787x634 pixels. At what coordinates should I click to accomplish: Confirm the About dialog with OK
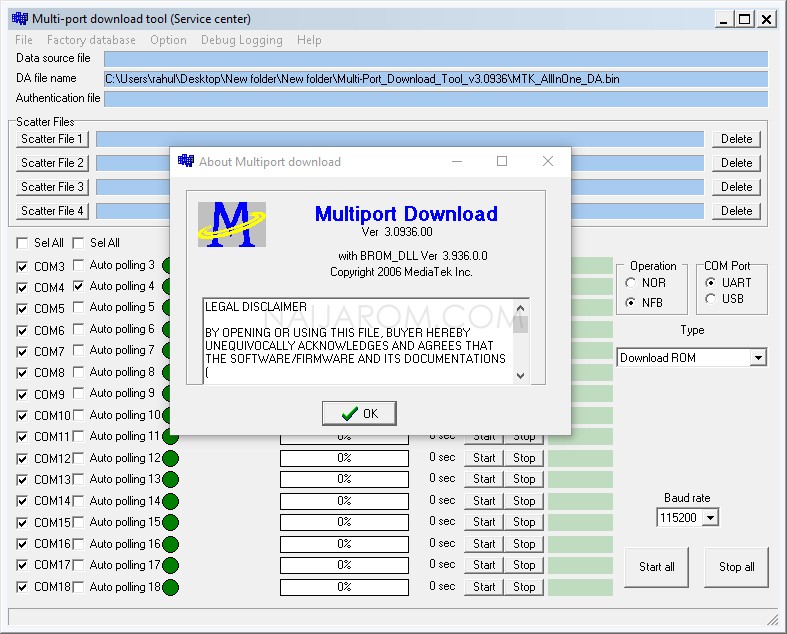coord(359,413)
